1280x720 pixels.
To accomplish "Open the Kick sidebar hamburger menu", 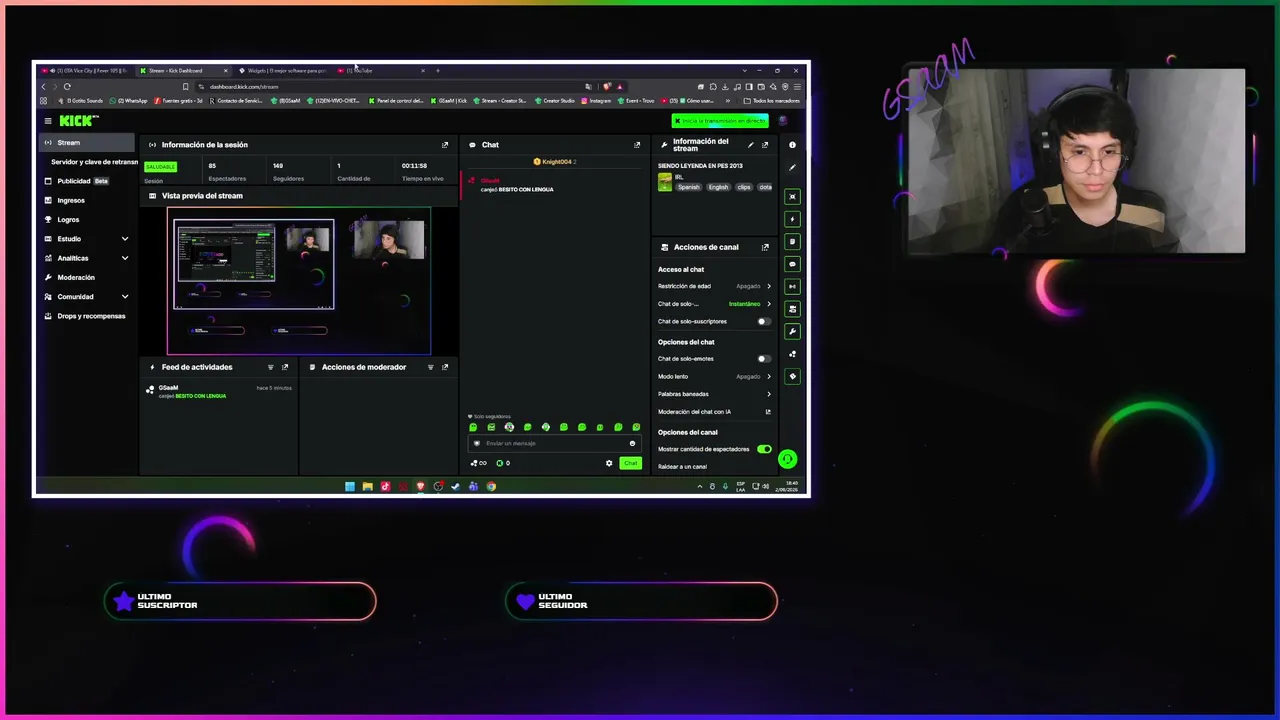I will point(47,121).
